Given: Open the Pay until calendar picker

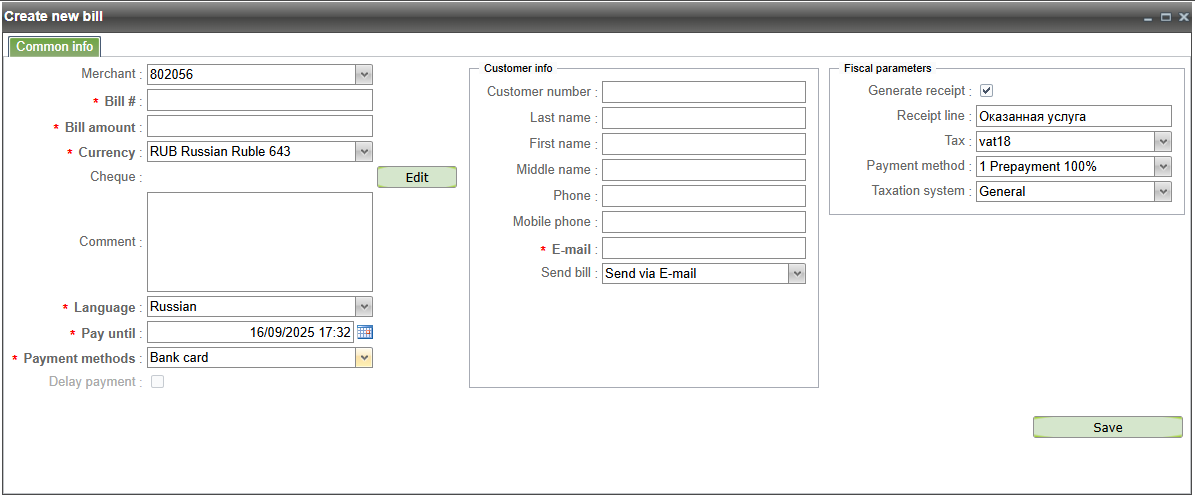Looking at the screenshot, I should coord(365,332).
